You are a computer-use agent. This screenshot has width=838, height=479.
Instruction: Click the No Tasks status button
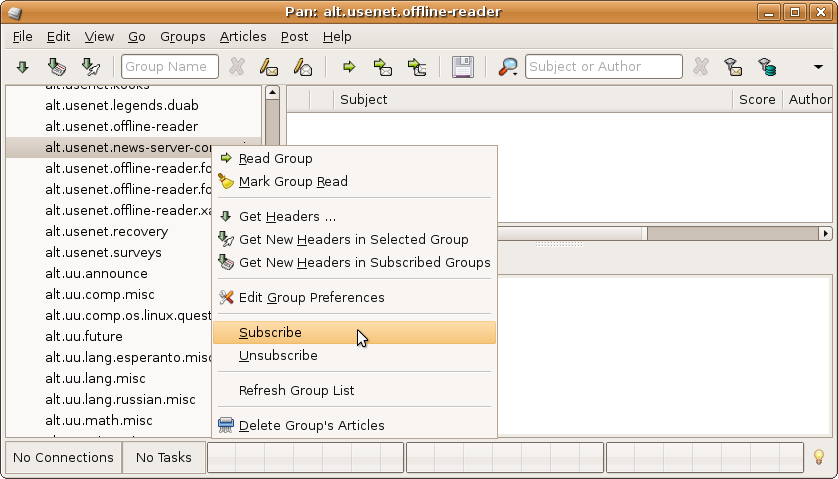point(163,457)
